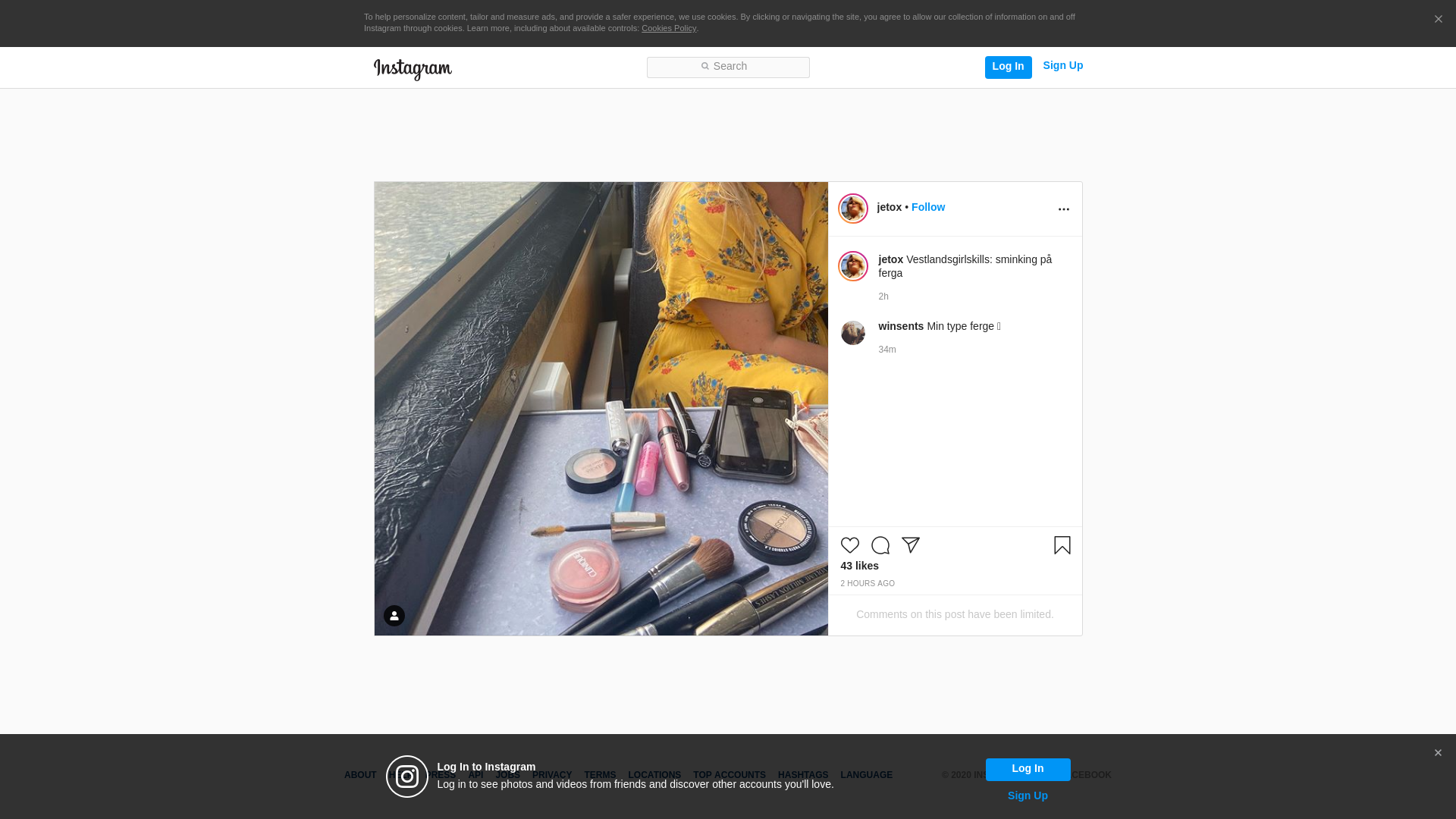Follow the jetox account
The width and height of the screenshot is (1456, 819).
927,207
